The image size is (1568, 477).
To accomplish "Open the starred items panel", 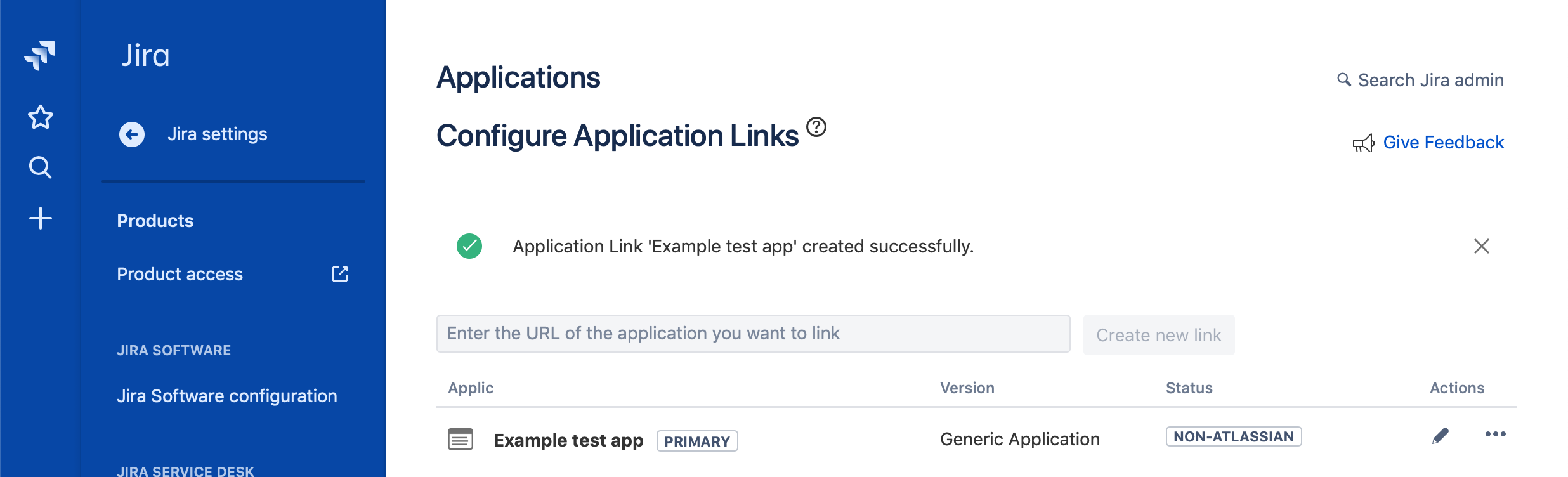I will (x=40, y=116).
